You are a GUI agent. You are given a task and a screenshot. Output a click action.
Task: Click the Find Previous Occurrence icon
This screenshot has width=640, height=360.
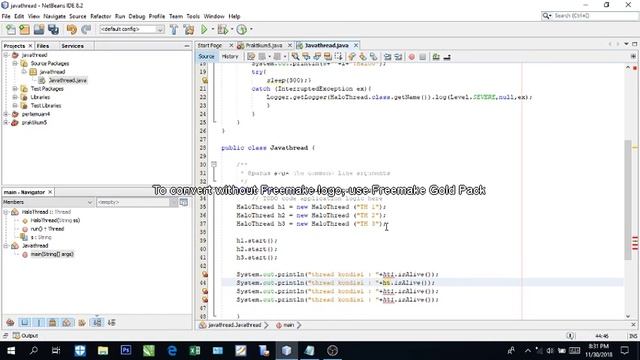(306, 57)
